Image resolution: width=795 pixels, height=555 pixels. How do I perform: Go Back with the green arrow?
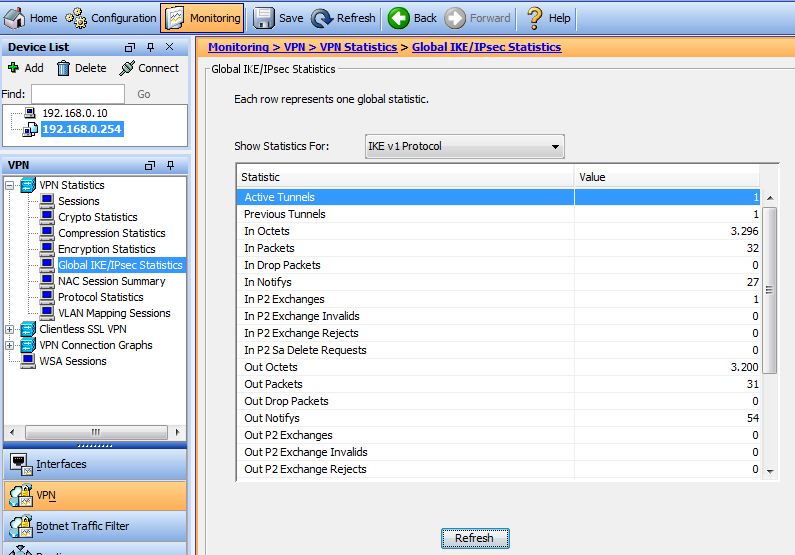(x=412, y=18)
